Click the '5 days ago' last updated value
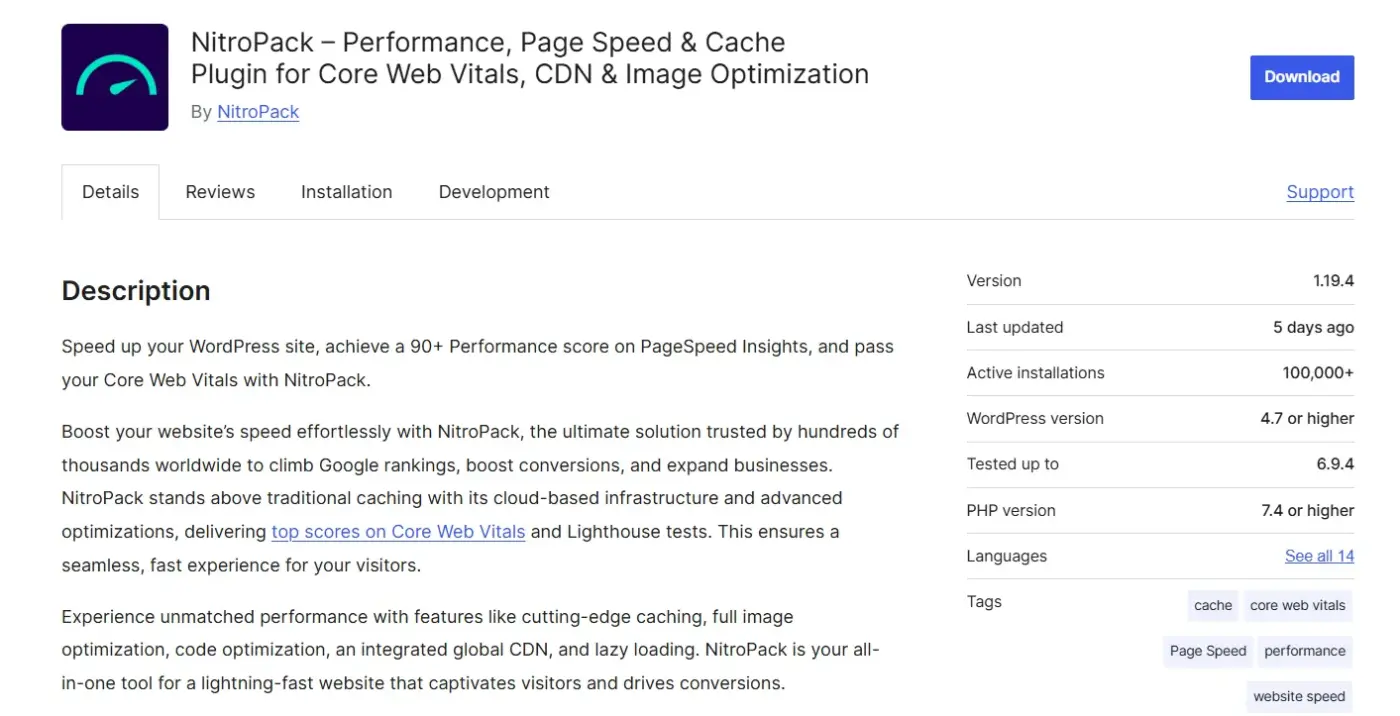Screen dimensions: 1400x716 (1313, 327)
